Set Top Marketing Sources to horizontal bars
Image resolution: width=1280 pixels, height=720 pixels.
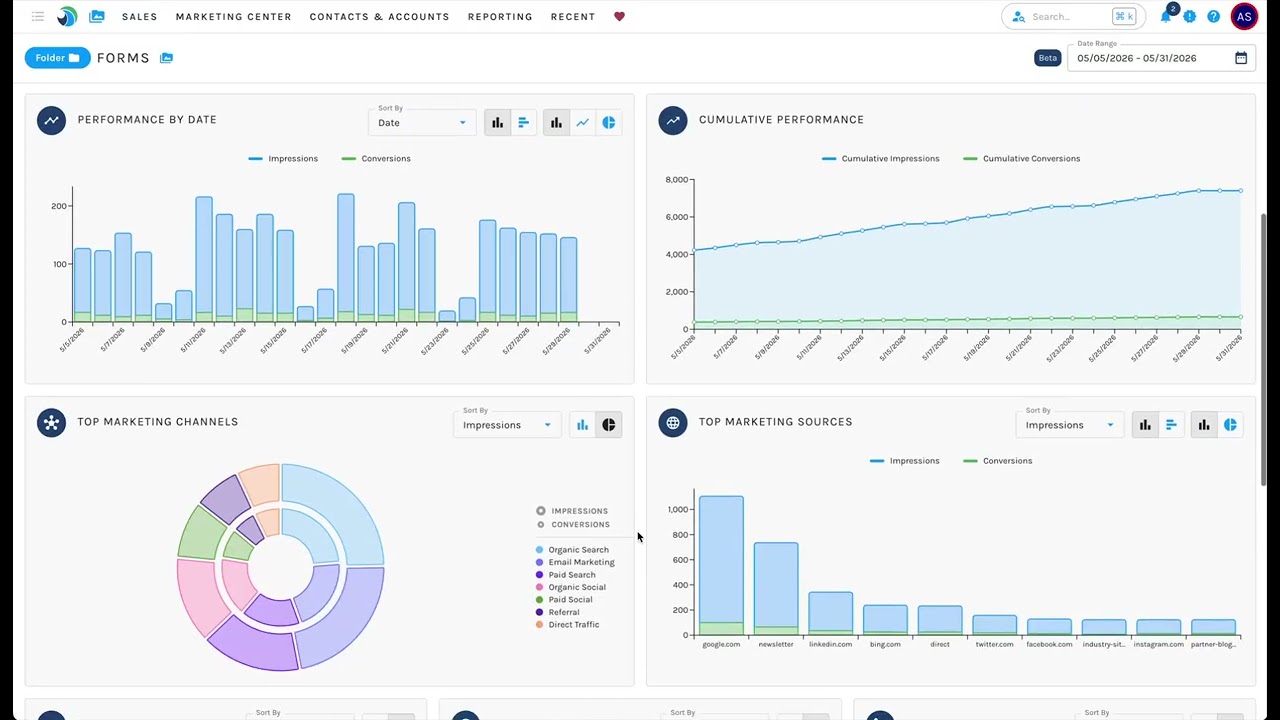[x=1171, y=425]
